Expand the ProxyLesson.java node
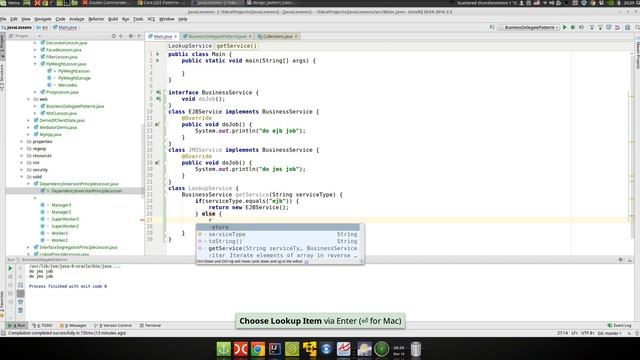This screenshot has width=640, height=360. tap(35, 92)
